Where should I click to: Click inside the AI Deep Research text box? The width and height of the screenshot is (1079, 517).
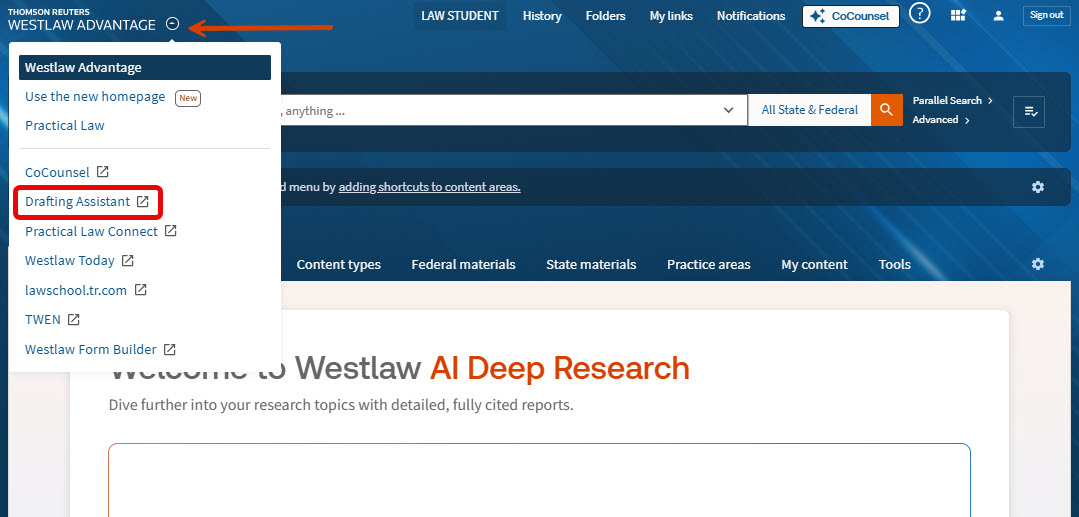pyautogui.click(x=539, y=480)
